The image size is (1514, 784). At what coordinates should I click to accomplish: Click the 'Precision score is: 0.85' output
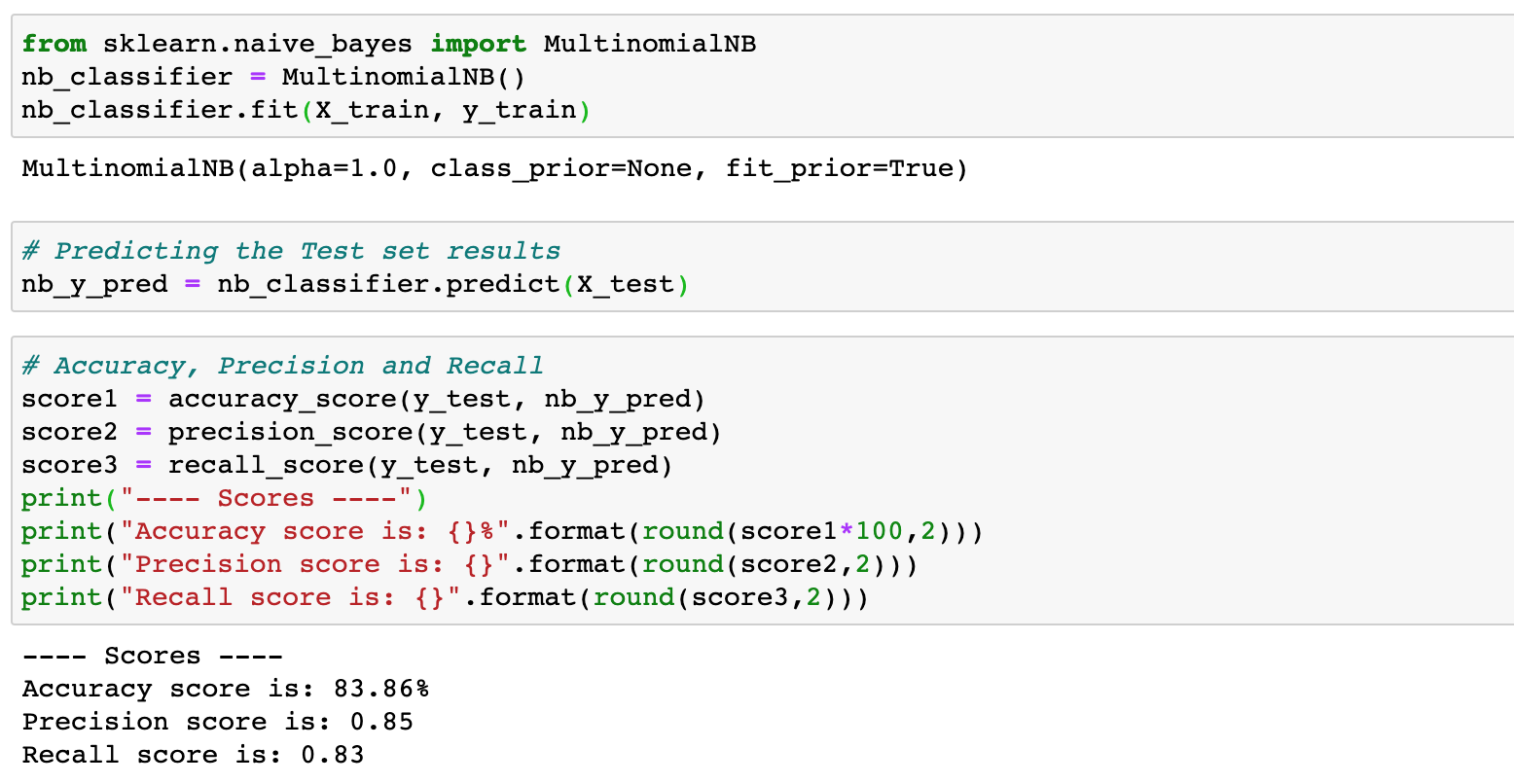click(x=218, y=722)
